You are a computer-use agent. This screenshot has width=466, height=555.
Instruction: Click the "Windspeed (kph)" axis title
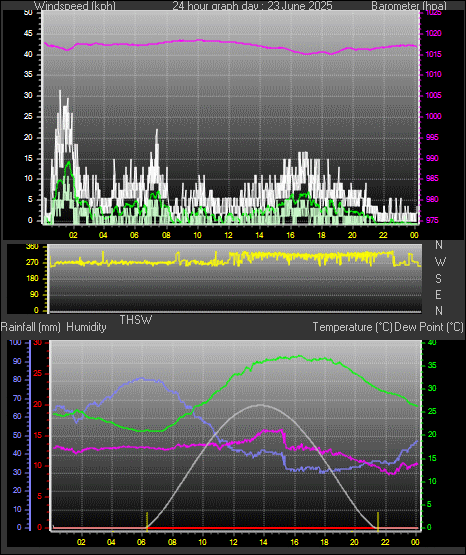pos(75,6)
